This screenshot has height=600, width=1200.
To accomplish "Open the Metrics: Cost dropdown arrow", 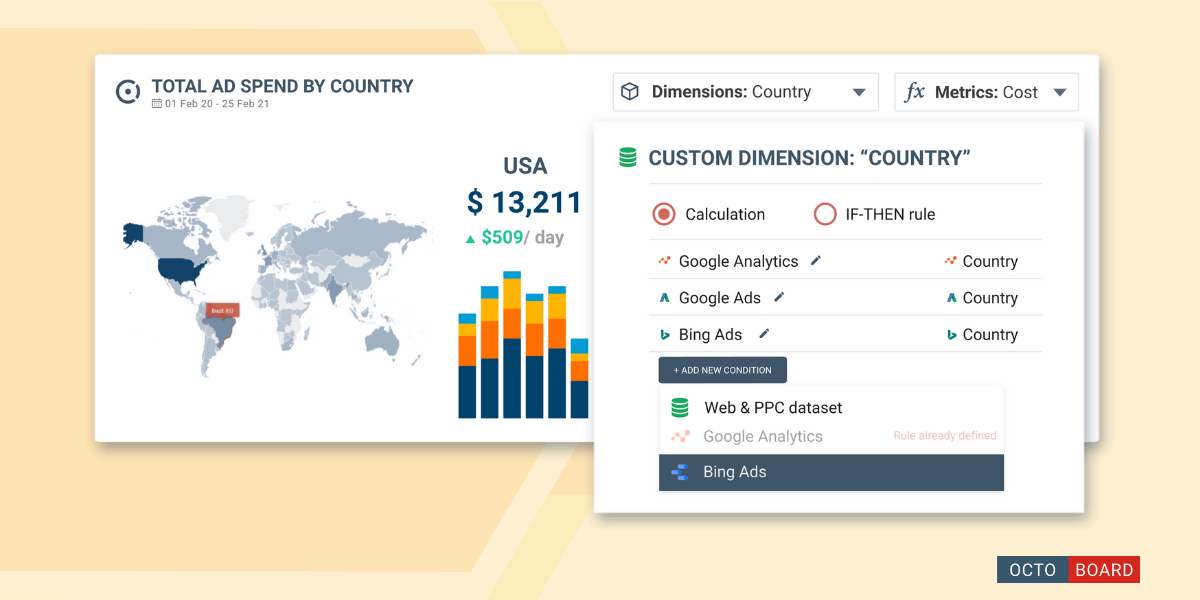I will coord(1060,93).
